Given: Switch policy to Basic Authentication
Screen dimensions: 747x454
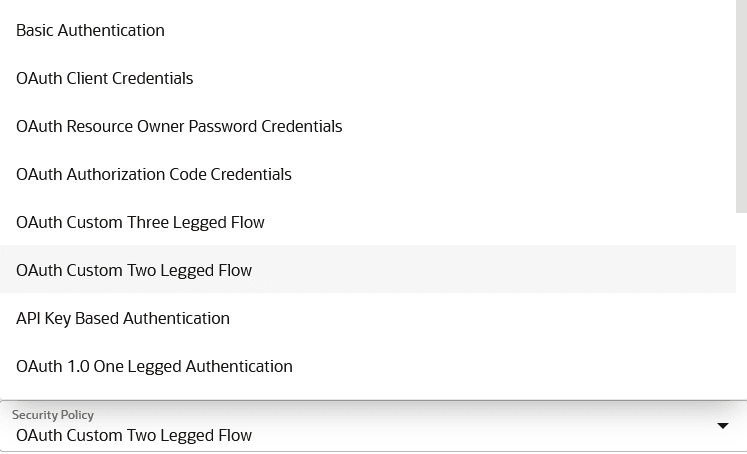Looking at the screenshot, I should (368, 30).
